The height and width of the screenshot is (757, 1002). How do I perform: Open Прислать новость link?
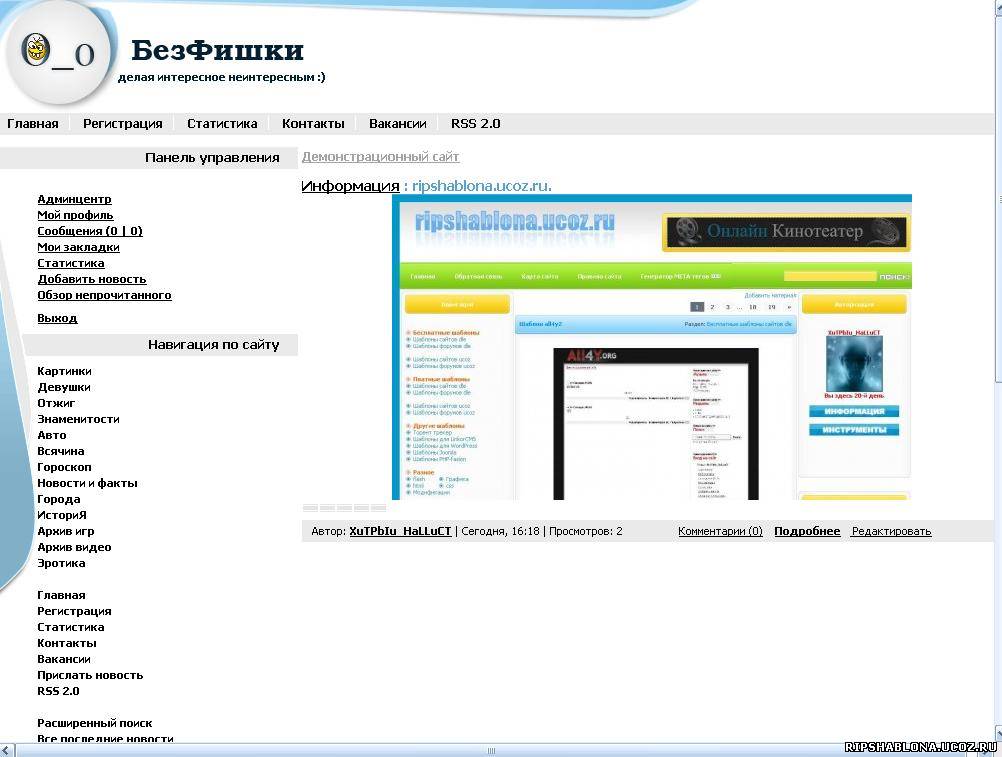[x=89, y=675]
